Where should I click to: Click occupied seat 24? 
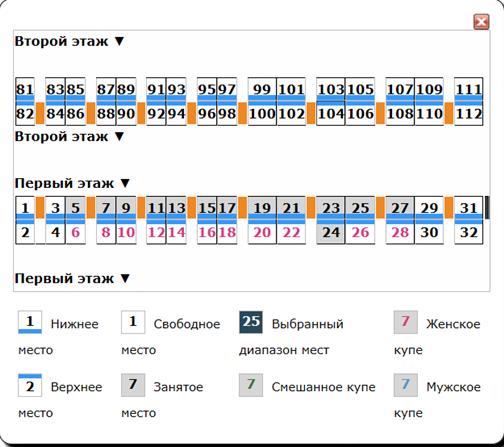pos(331,232)
